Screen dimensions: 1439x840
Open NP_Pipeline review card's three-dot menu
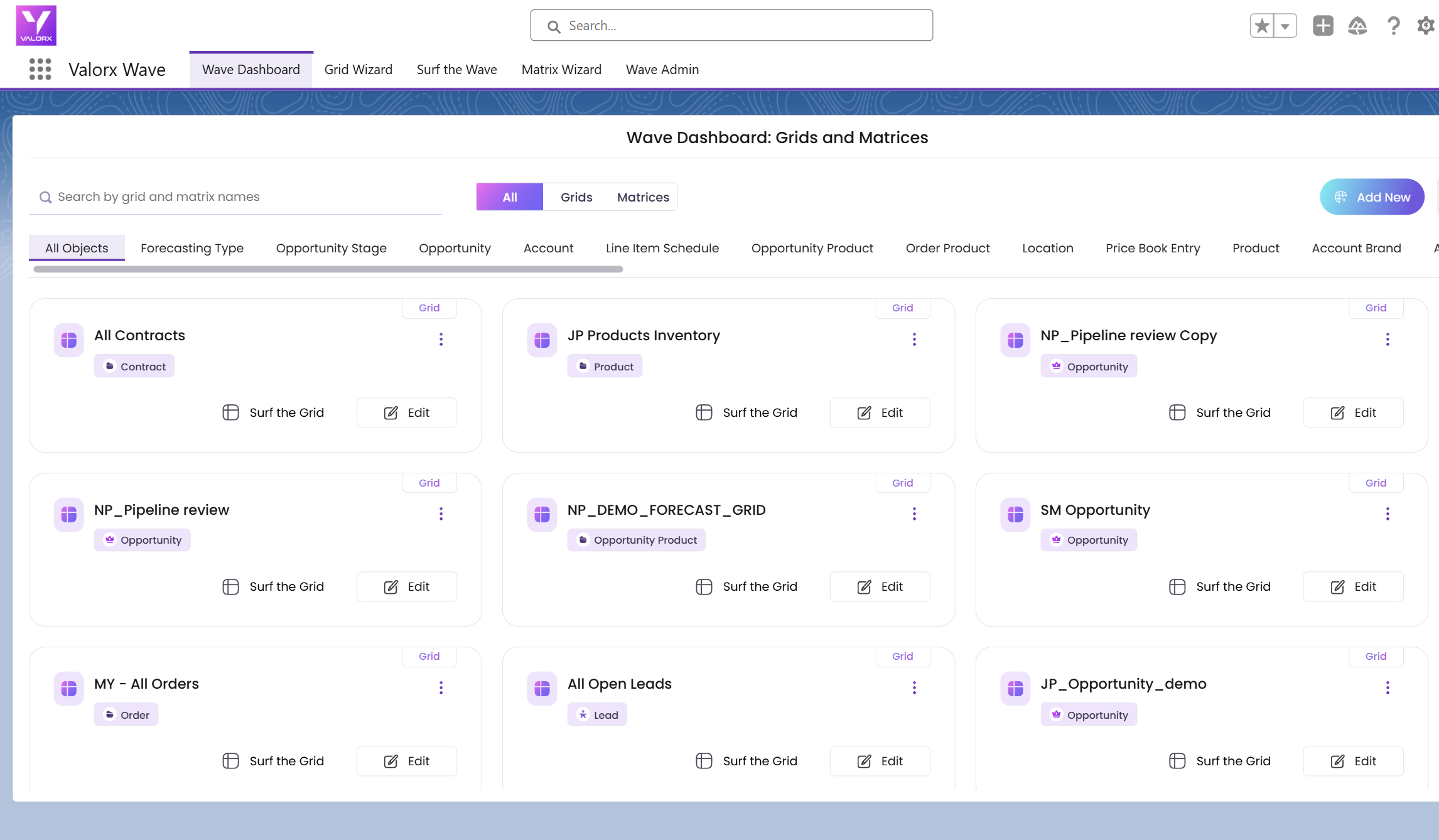(x=441, y=514)
